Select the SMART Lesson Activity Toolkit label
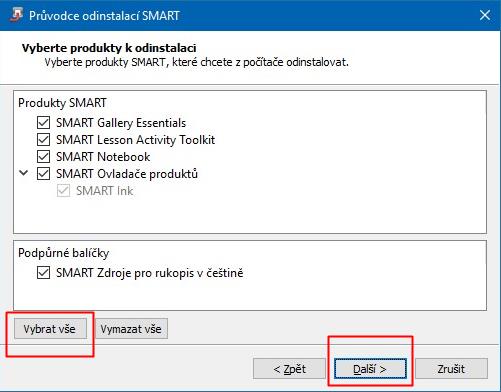This screenshot has height=392, width=501. pos(135,140)
